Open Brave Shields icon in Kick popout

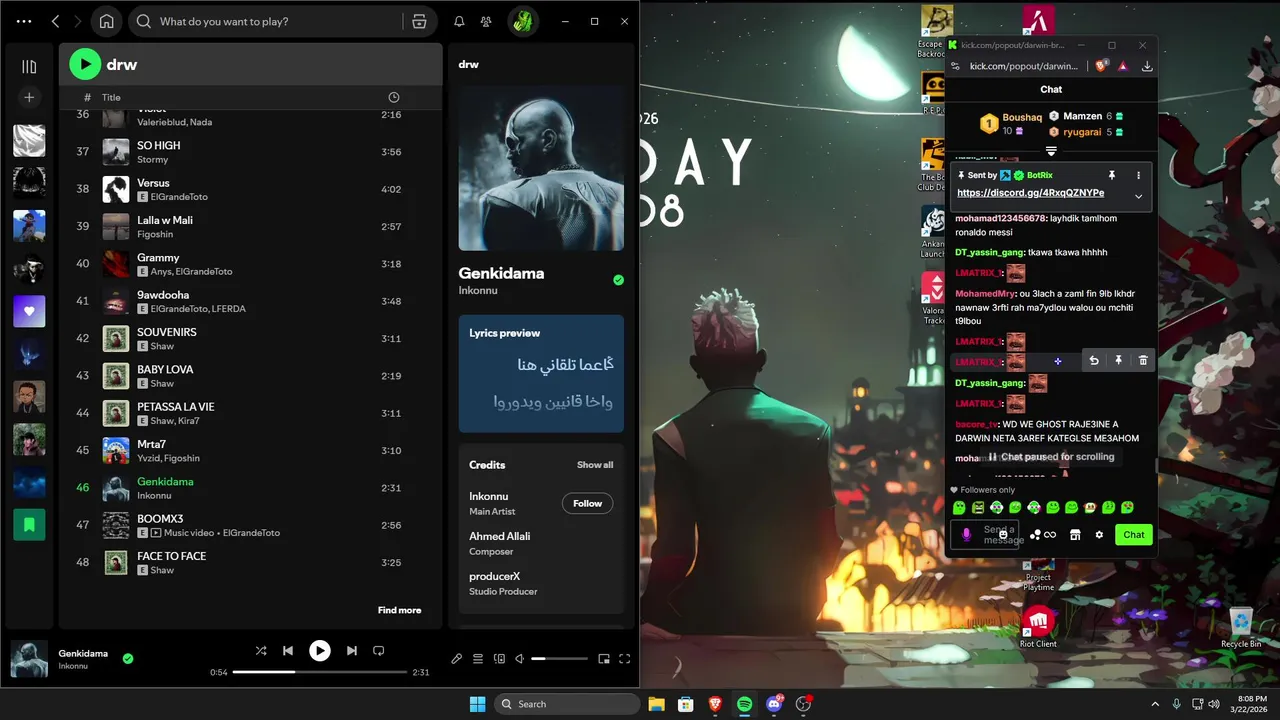pos(1102,66)
